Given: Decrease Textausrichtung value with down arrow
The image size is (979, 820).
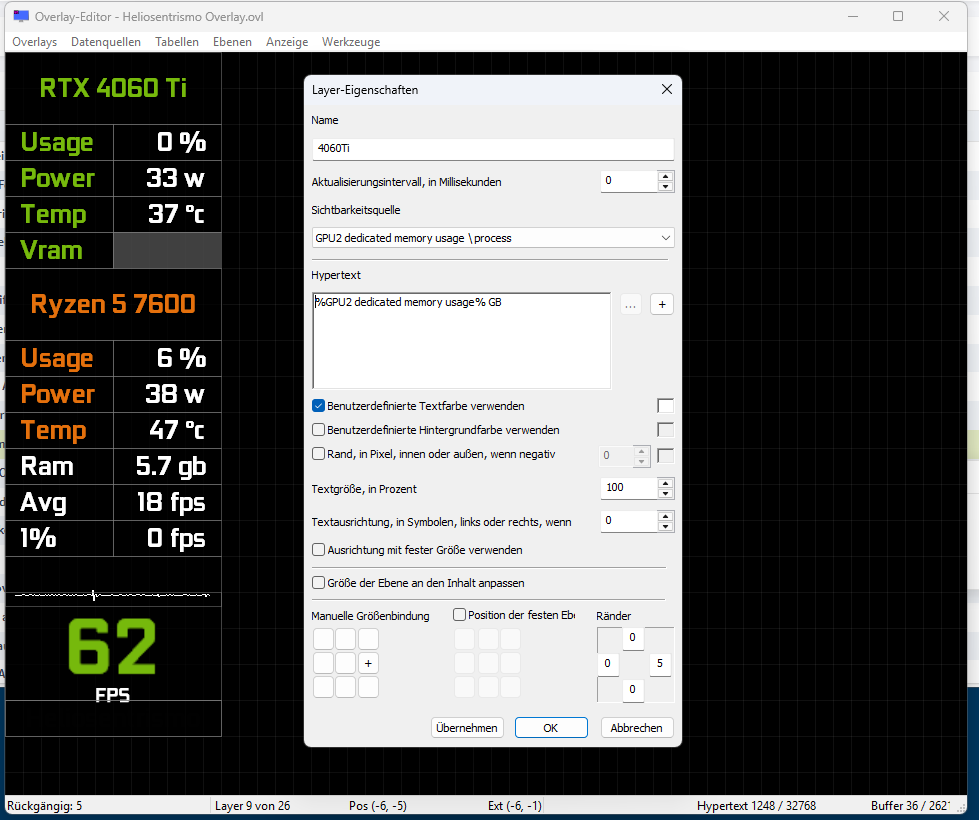Looking at the screenshot, I should point(666,526).
